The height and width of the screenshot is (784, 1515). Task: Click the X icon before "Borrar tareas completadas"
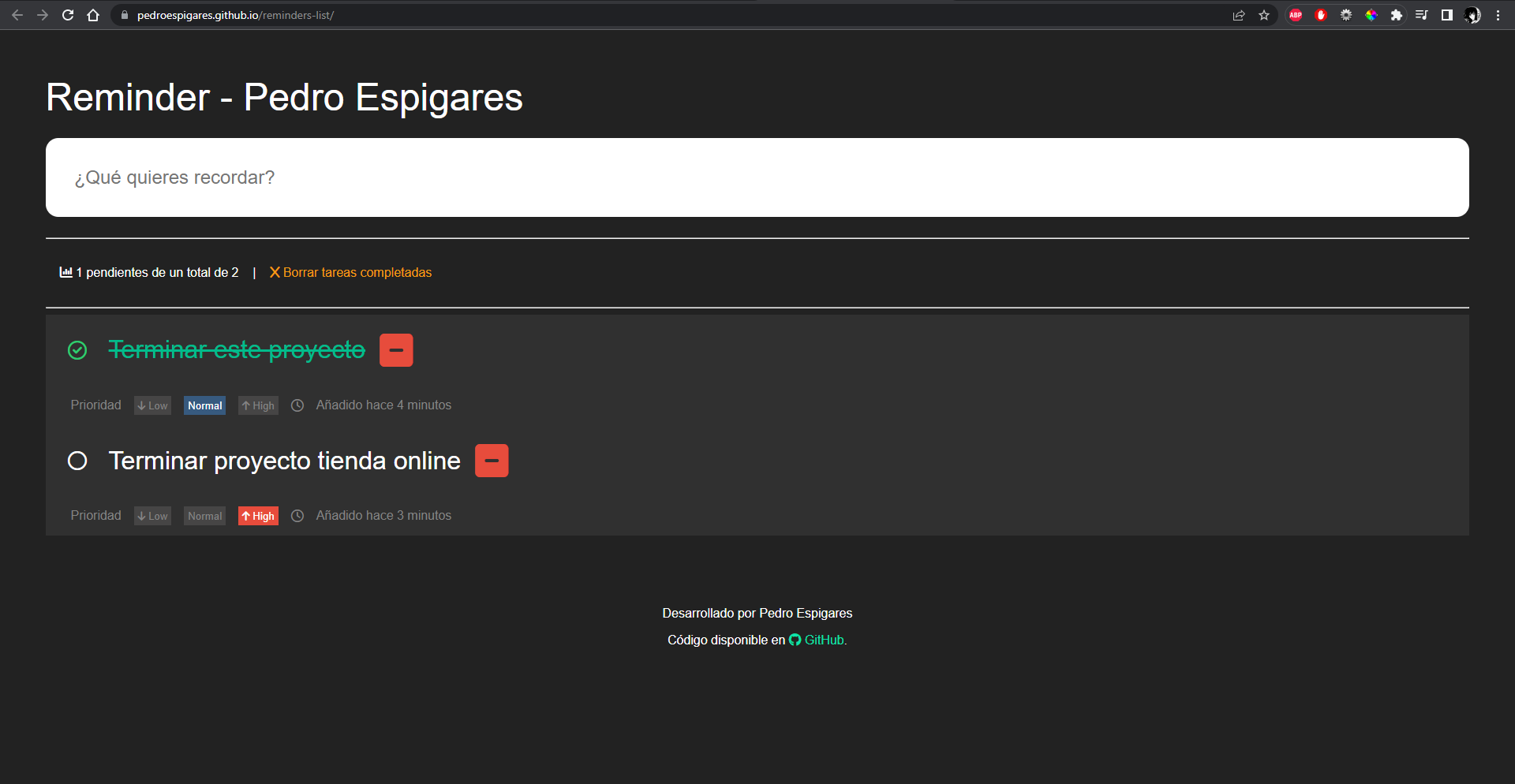[x=275, y=271]
